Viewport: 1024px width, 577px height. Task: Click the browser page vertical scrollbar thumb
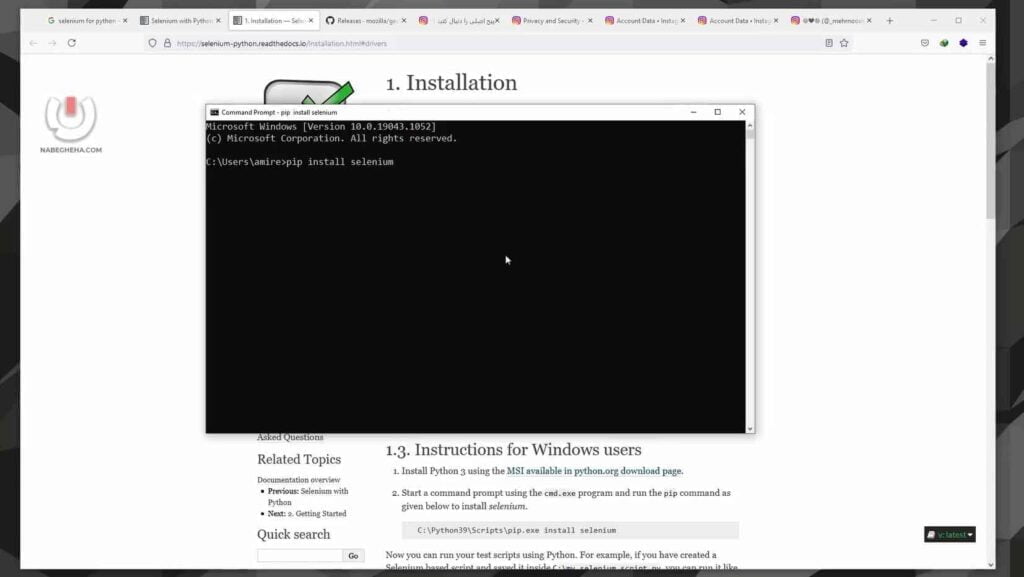(991, 141)
